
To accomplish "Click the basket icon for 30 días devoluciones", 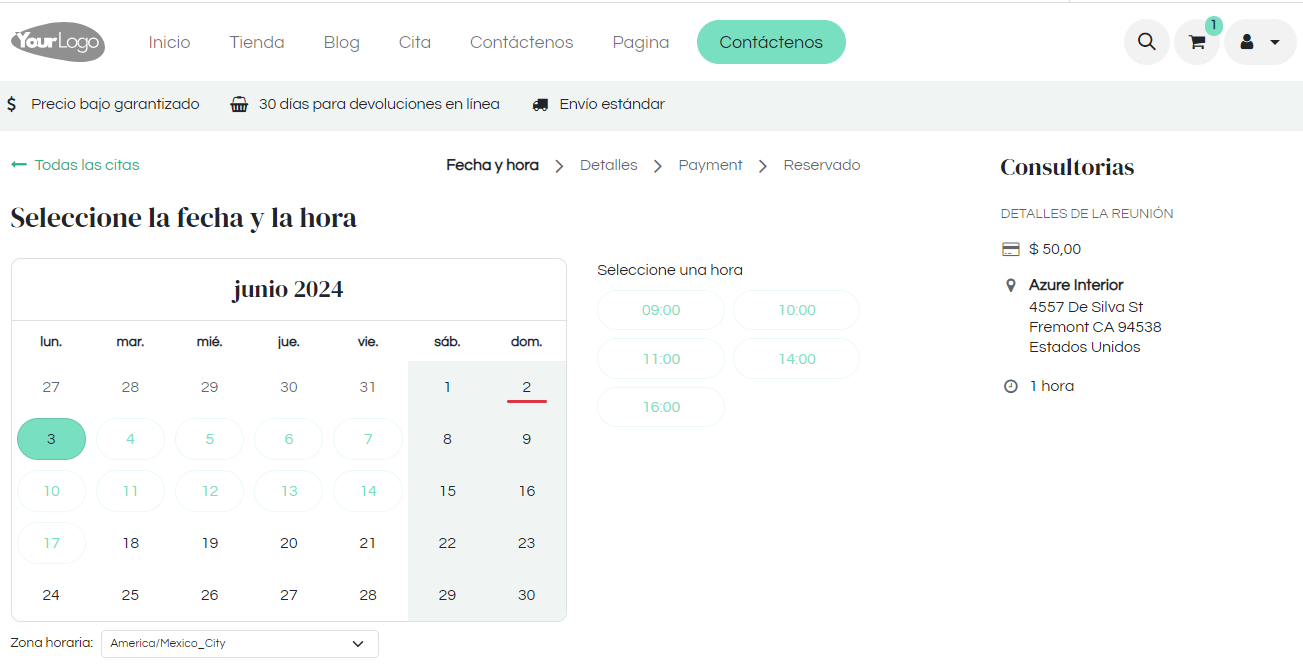I will pos(239,104).
